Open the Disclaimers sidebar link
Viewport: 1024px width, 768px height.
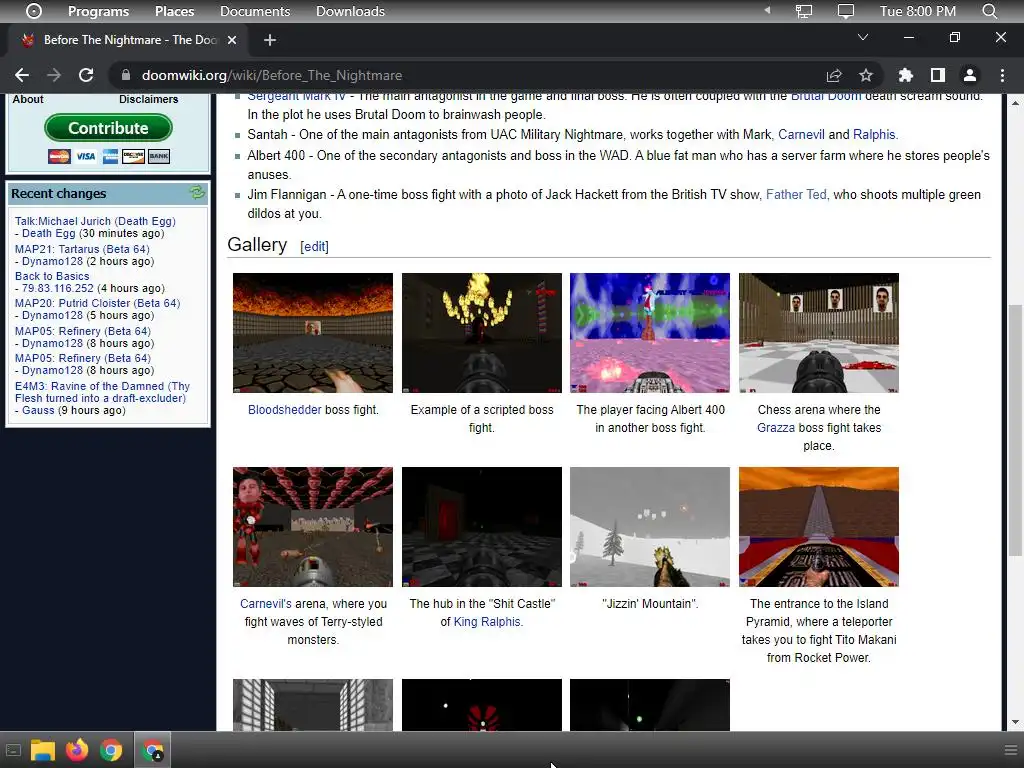coord(148,99)
